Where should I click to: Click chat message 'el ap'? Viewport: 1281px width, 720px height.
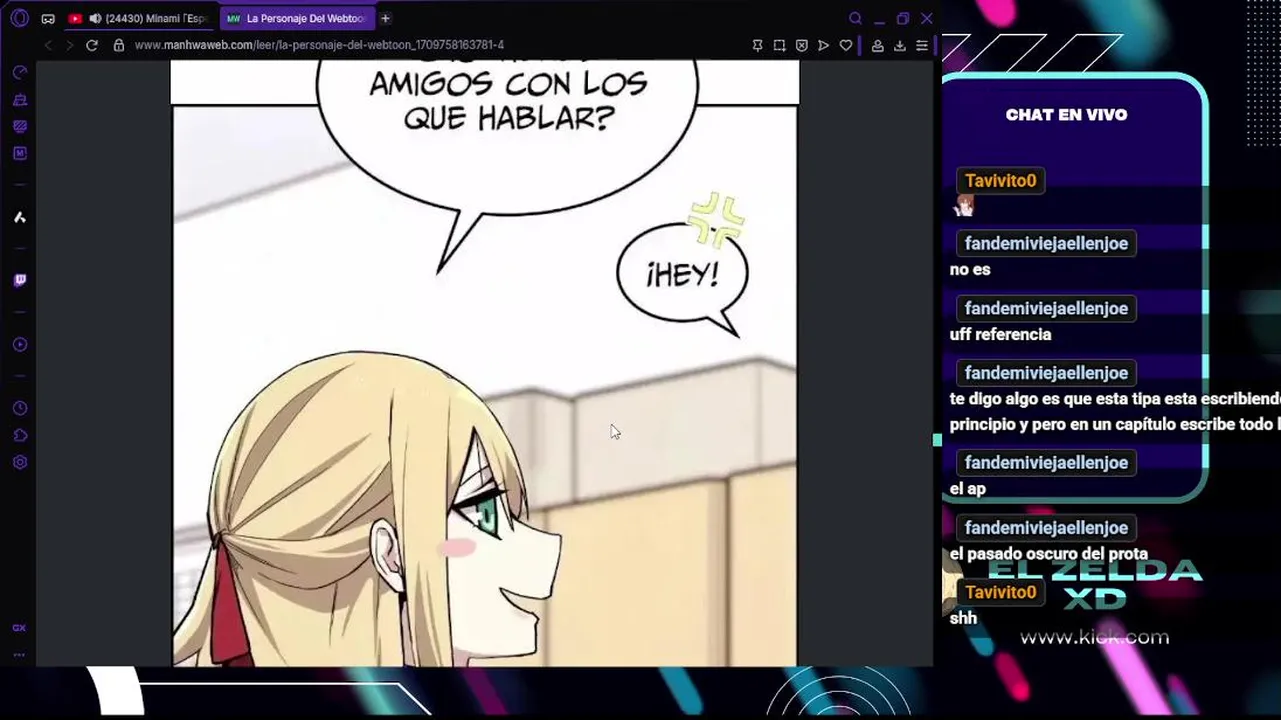pos(968,489)
